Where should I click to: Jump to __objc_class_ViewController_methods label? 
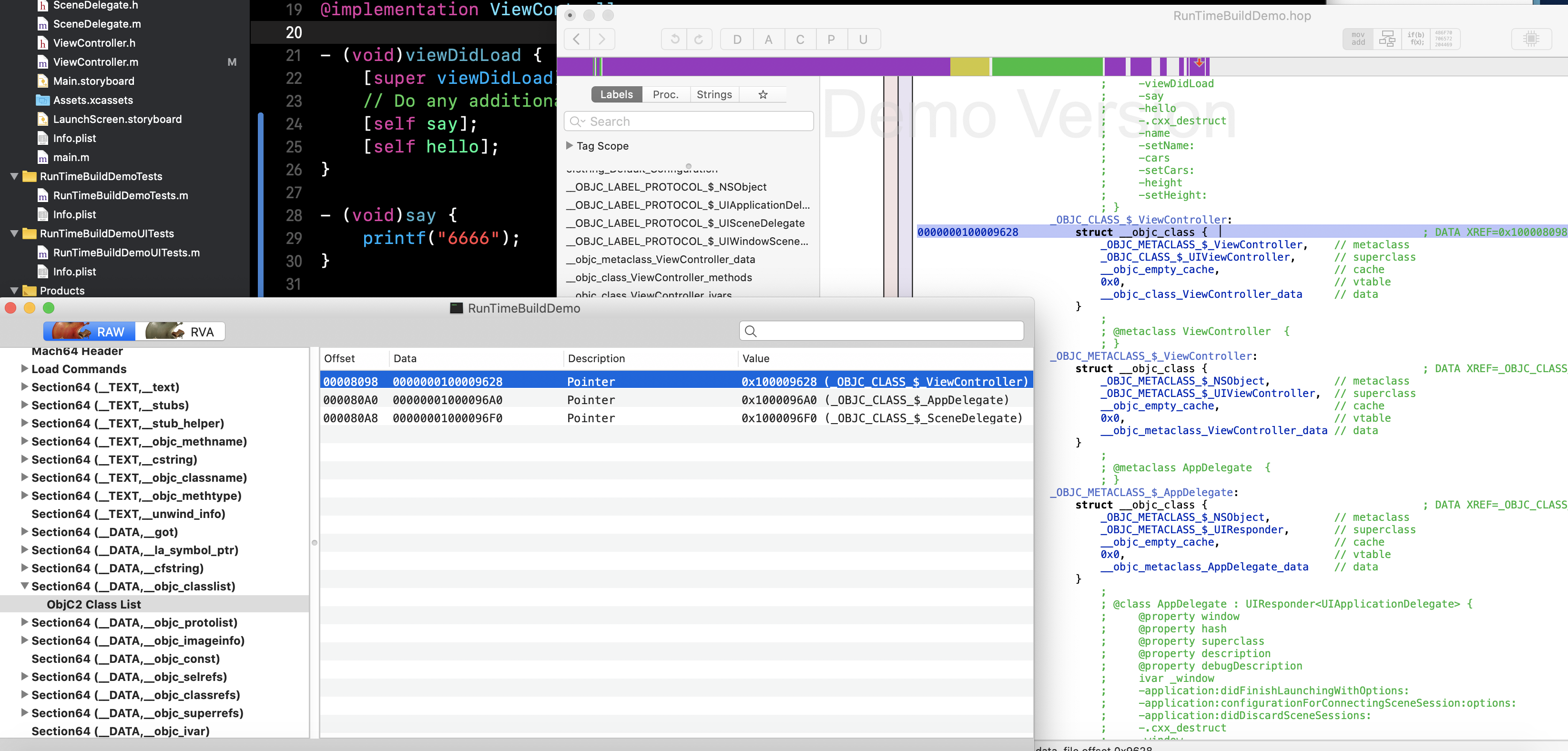(659, 277)
